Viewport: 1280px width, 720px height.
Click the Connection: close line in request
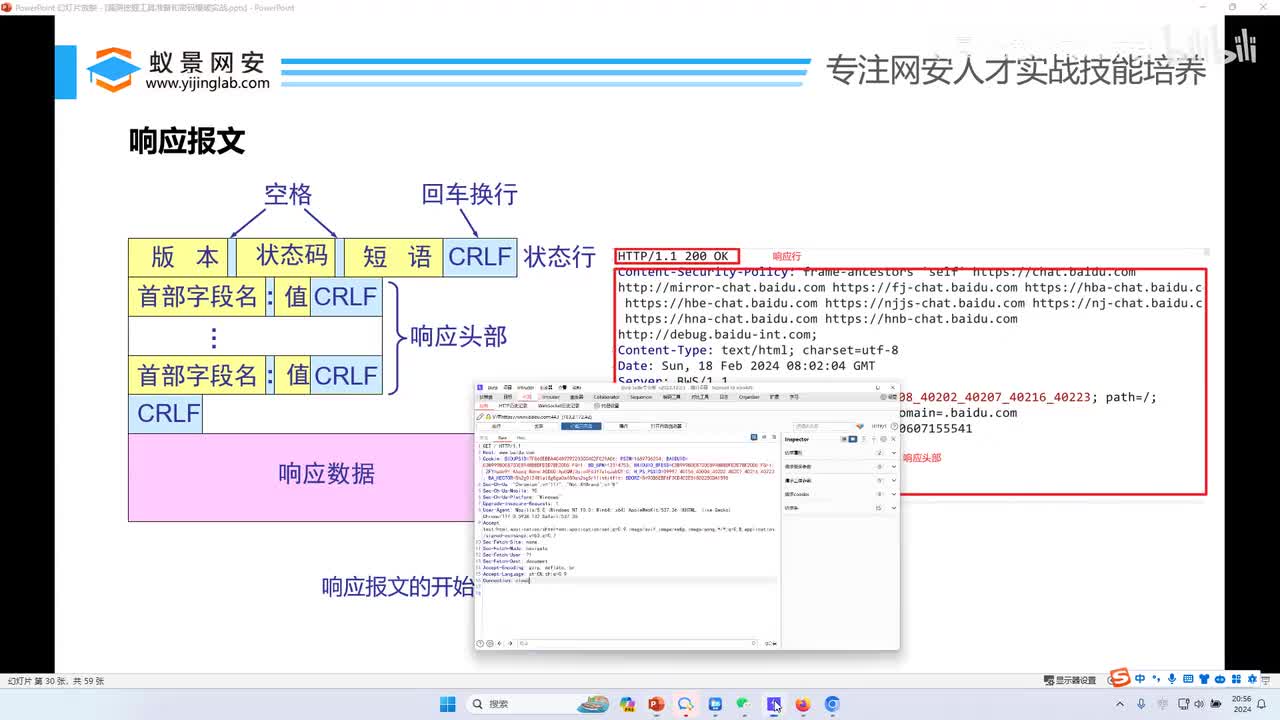coord(506,580)
